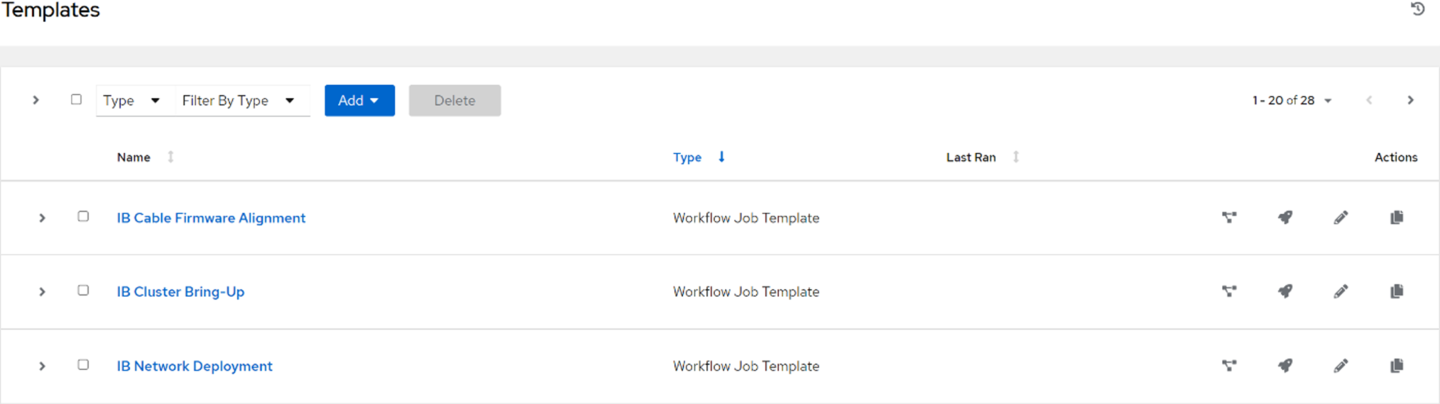This screenshot has width=1440, height=404.
Task: Open the Filter By Type dropdown
Action: tap(238, 101)
